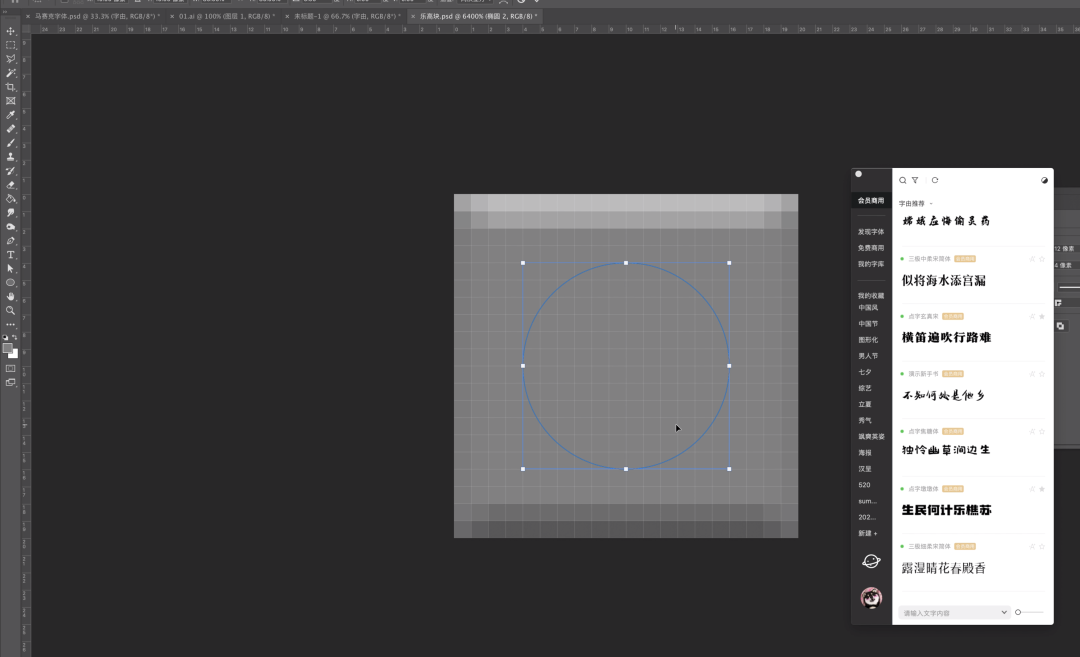The height and width of the screenshot is (657, 1080).
Task: Switch to the 01.ai document tab
Action: [x=224, y=17]
